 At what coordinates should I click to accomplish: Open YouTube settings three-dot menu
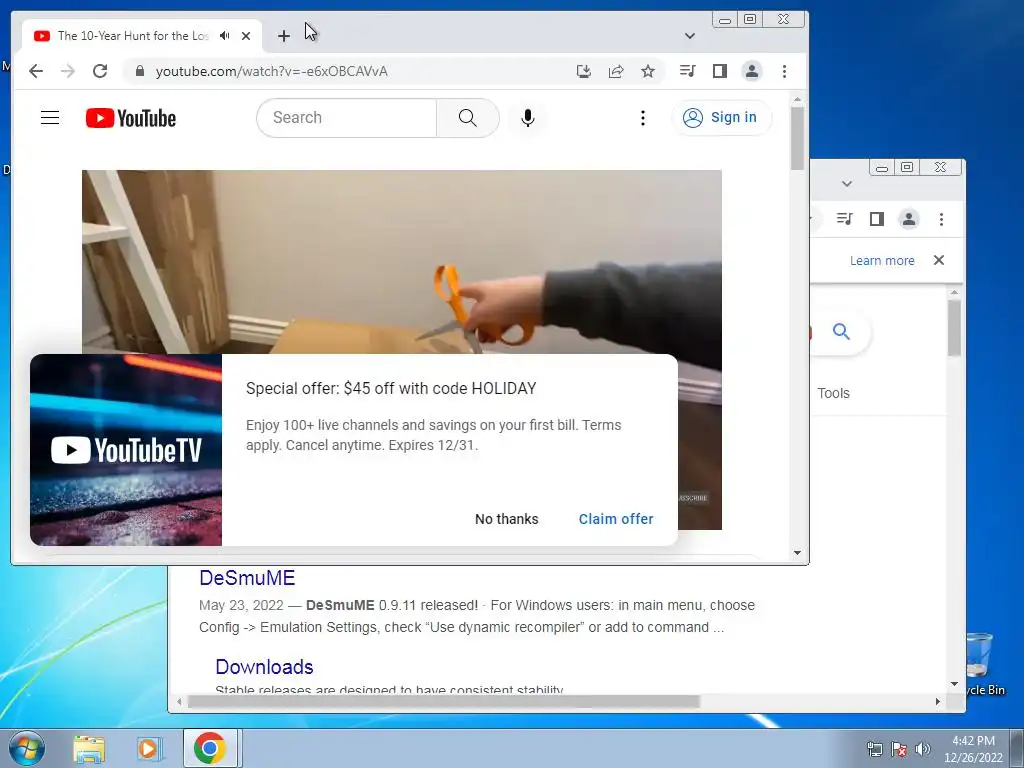[x=643, y=118]
